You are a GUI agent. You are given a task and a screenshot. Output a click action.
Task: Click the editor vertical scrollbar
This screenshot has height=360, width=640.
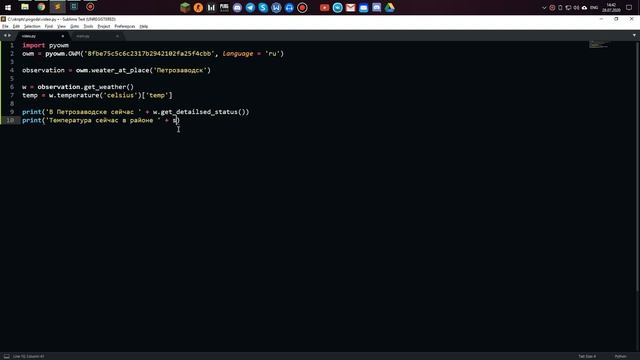pyautogui.click(x=638, y=166)
